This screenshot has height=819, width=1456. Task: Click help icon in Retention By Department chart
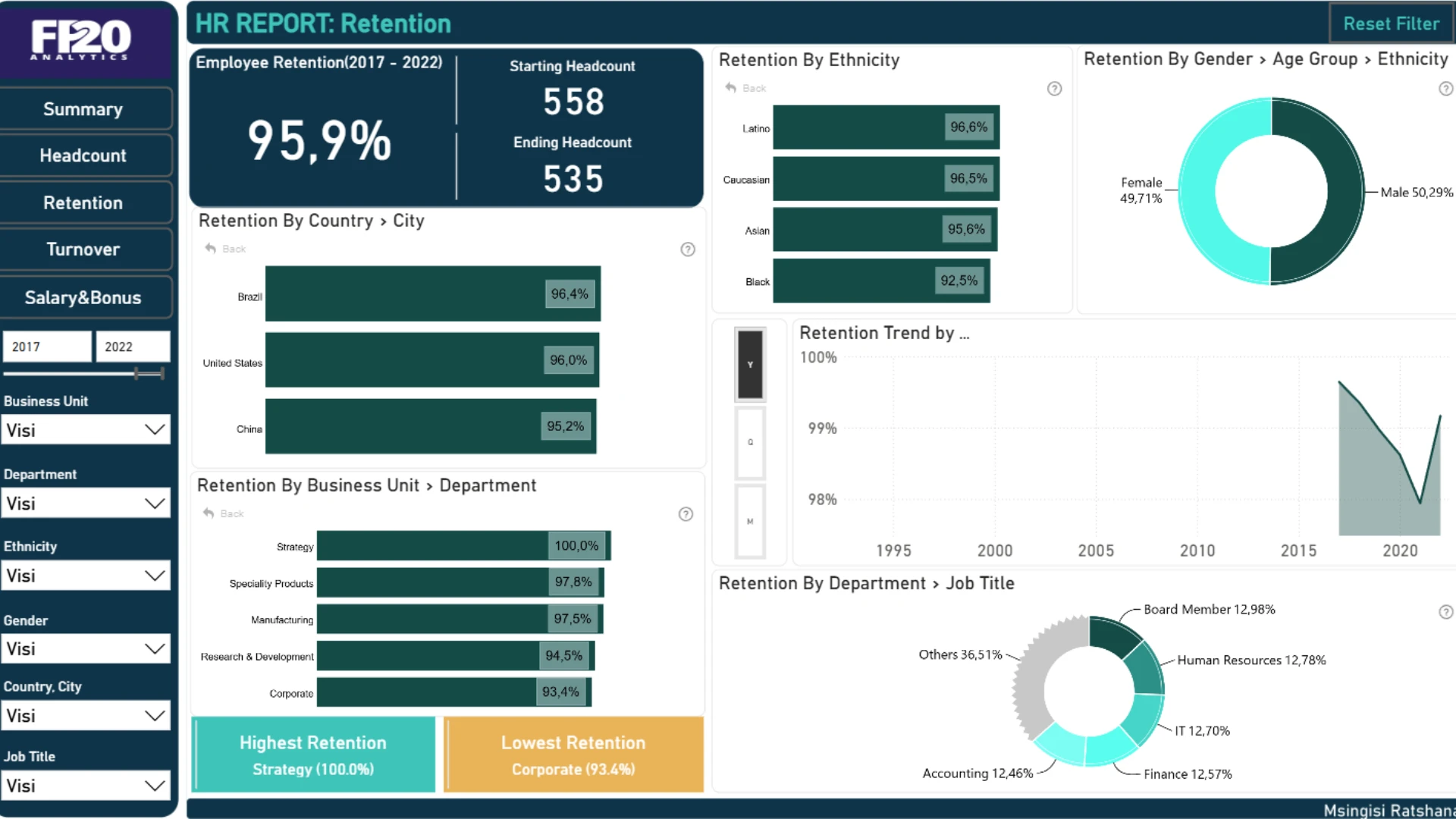[x=1445, y=612]
